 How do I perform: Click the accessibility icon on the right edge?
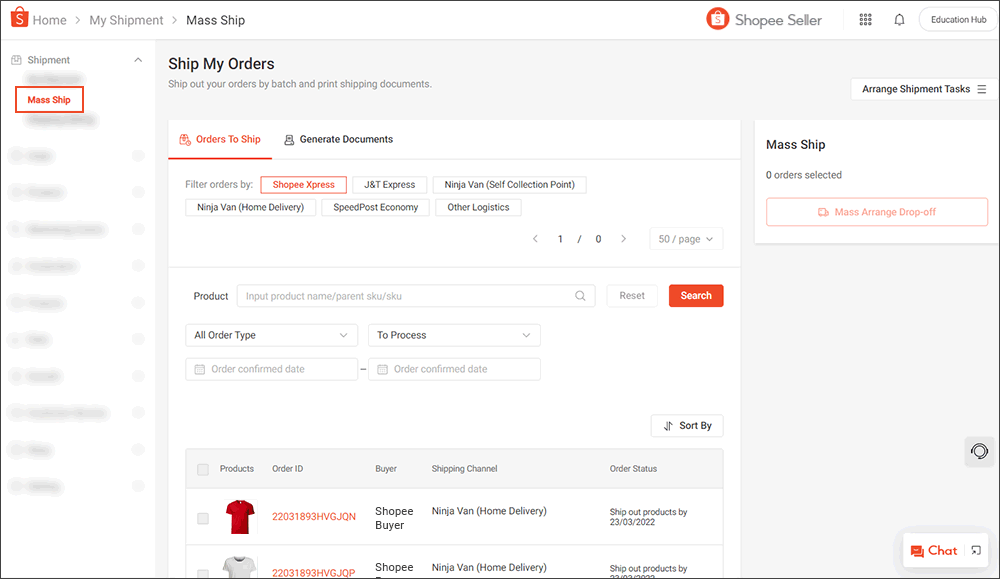979,452
